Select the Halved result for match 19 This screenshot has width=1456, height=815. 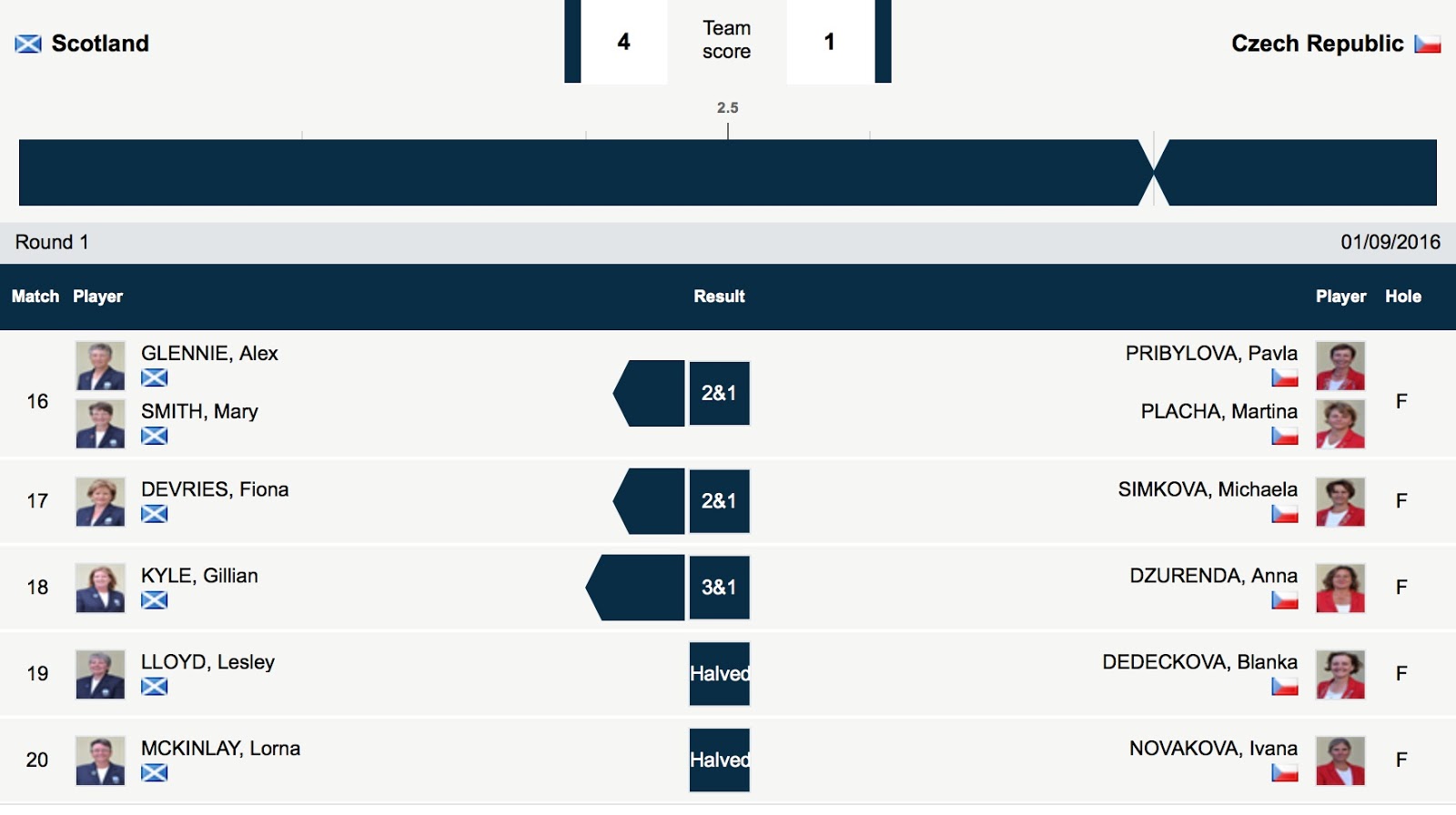719,674
